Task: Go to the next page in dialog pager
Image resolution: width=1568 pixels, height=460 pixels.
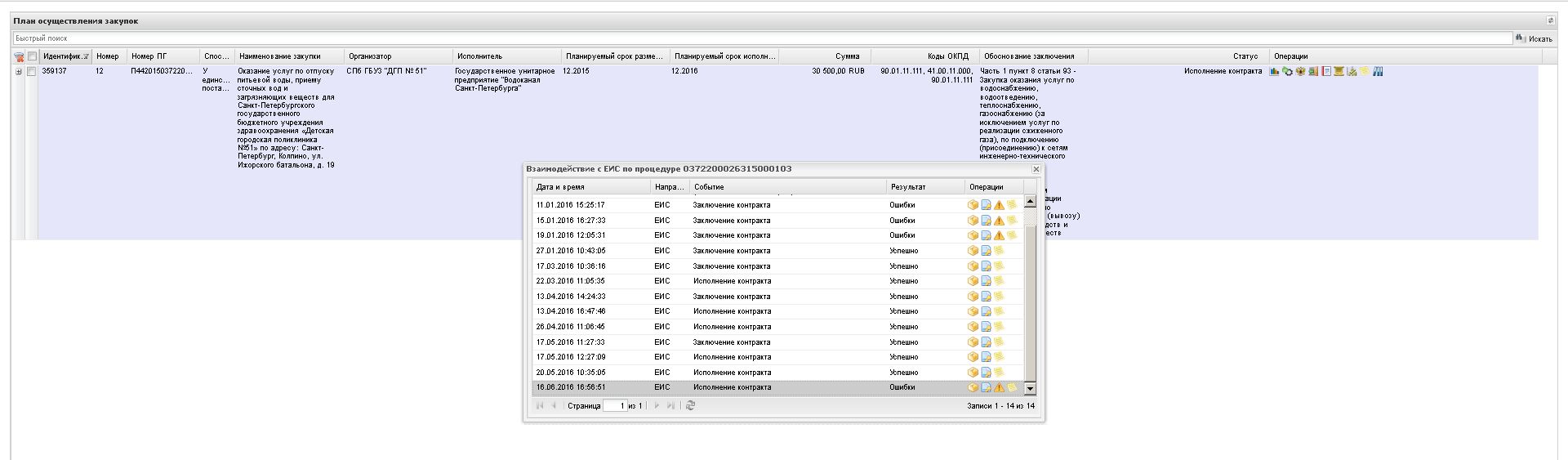Action: tap(656, 405)
